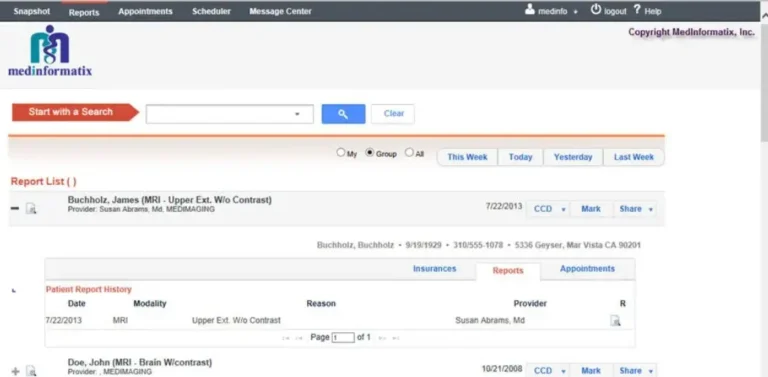Click the Clear button

click(x=393, y=114)
